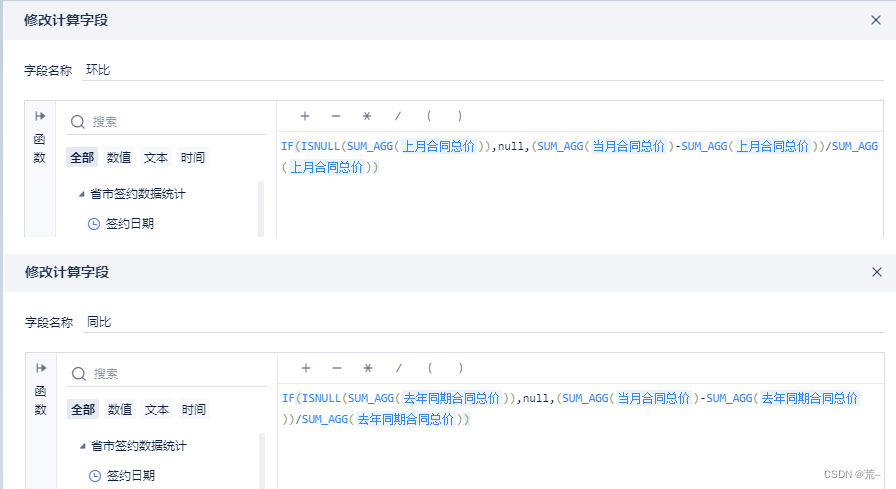The width and height of the screenshot is (896, 489).
Task: Select 数值 tab in 环比 dialog
Action: pos(119,157)
